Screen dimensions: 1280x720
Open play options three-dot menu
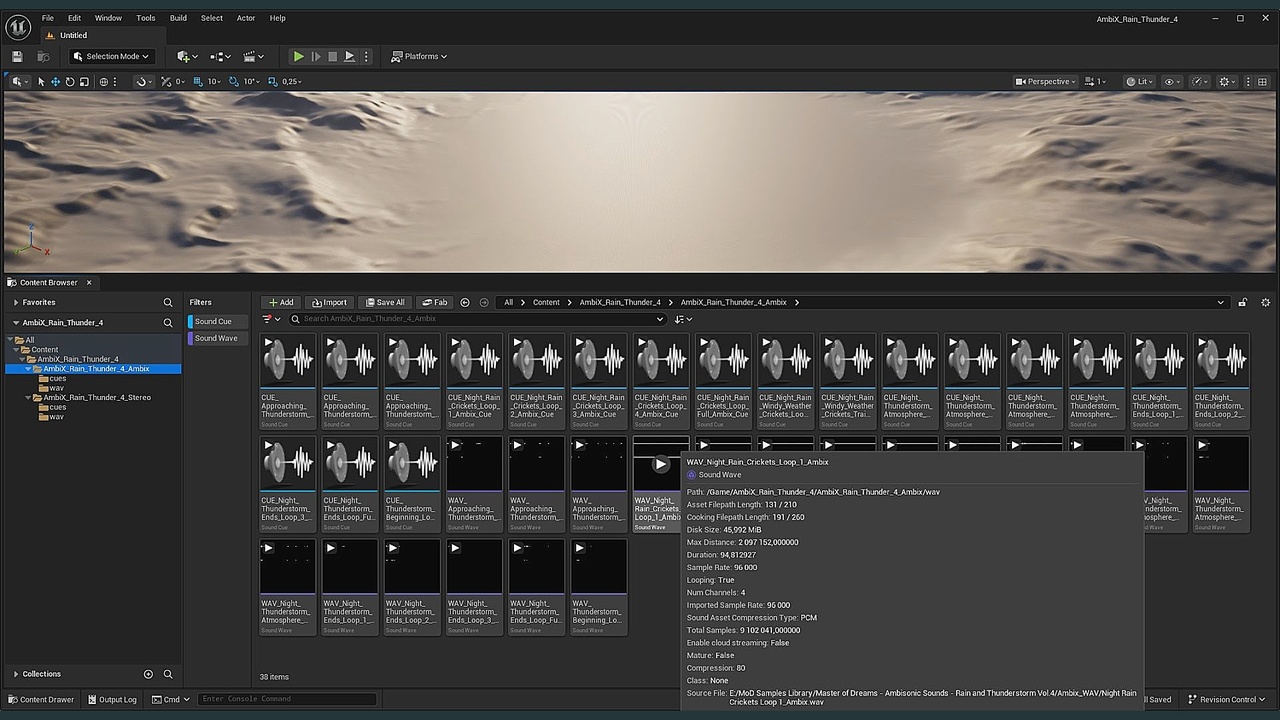point(367,56)
